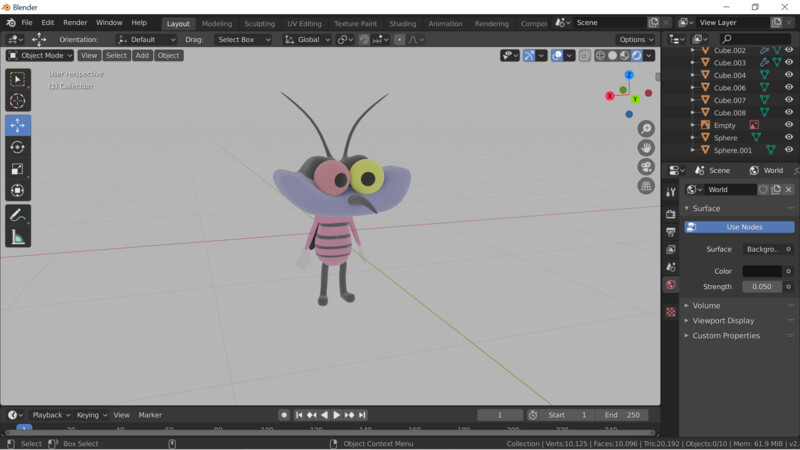
Task: Choose the Rotate tool
Action: (18, 147)
